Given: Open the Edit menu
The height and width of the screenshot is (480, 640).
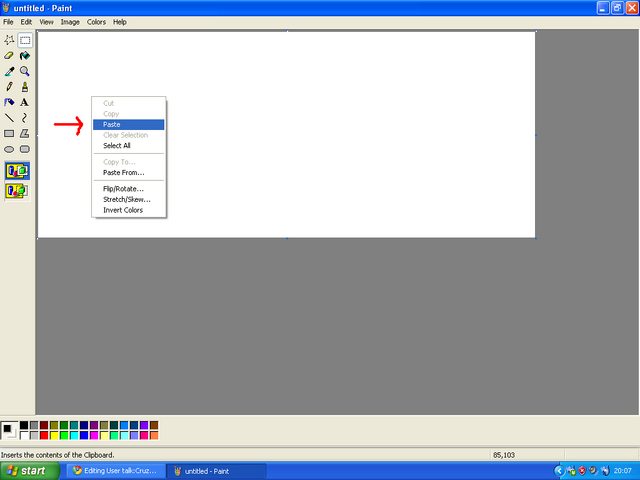Looking at the screenshot, I should point(26,22).
